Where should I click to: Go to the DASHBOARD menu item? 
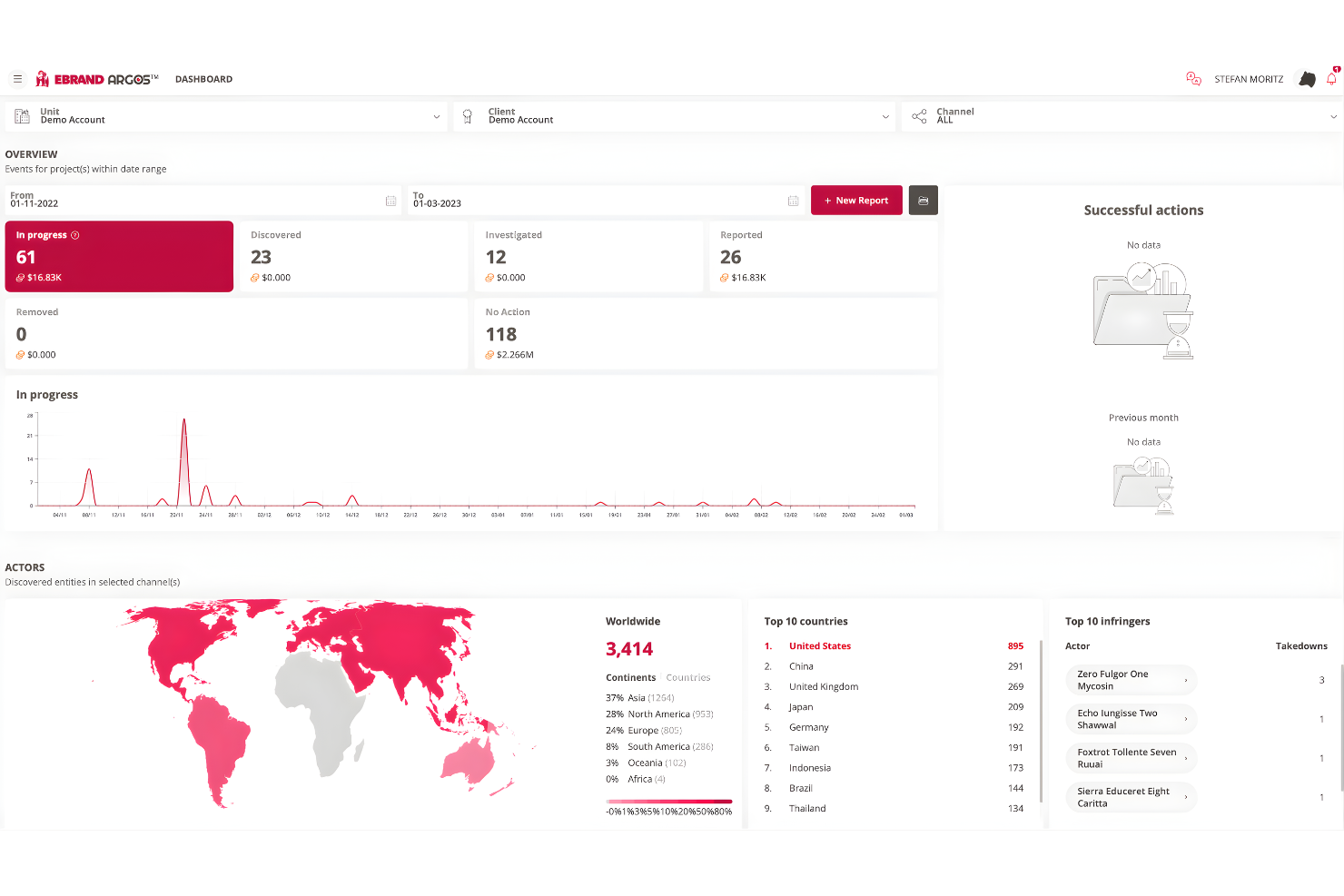pyautogui.click(x=203, y=79)
